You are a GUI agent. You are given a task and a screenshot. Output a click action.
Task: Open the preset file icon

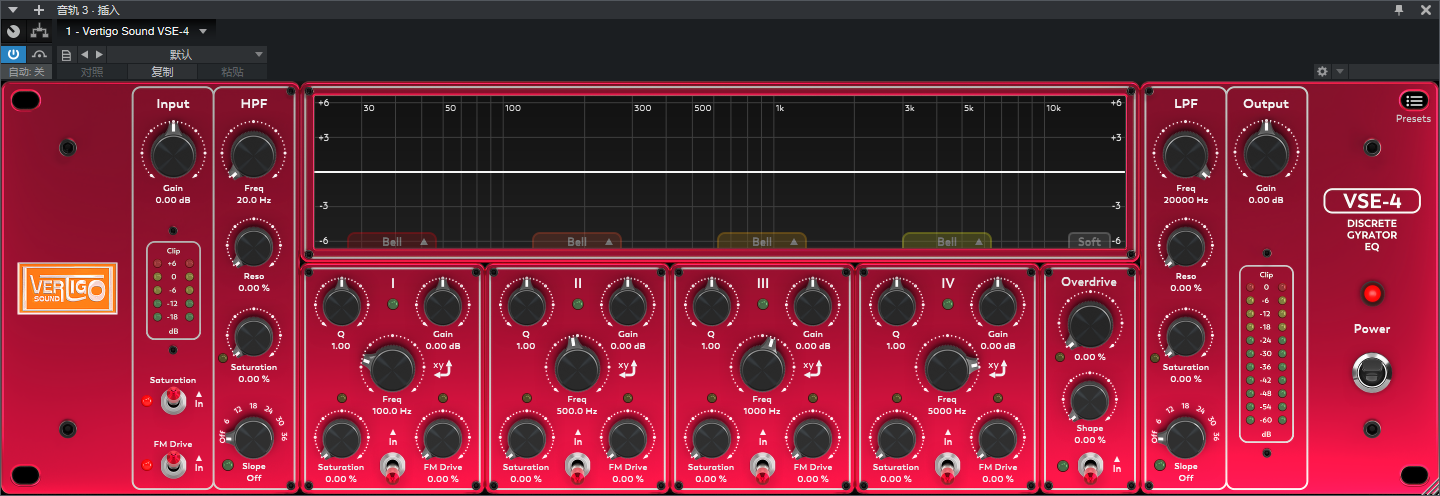66,54
